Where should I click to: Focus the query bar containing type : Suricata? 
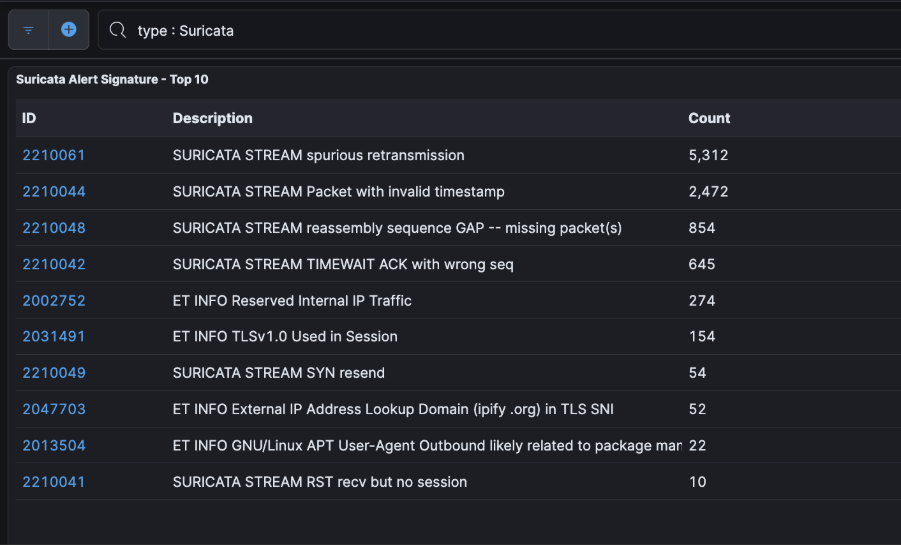pyautogui.click(x=500, y=30)
